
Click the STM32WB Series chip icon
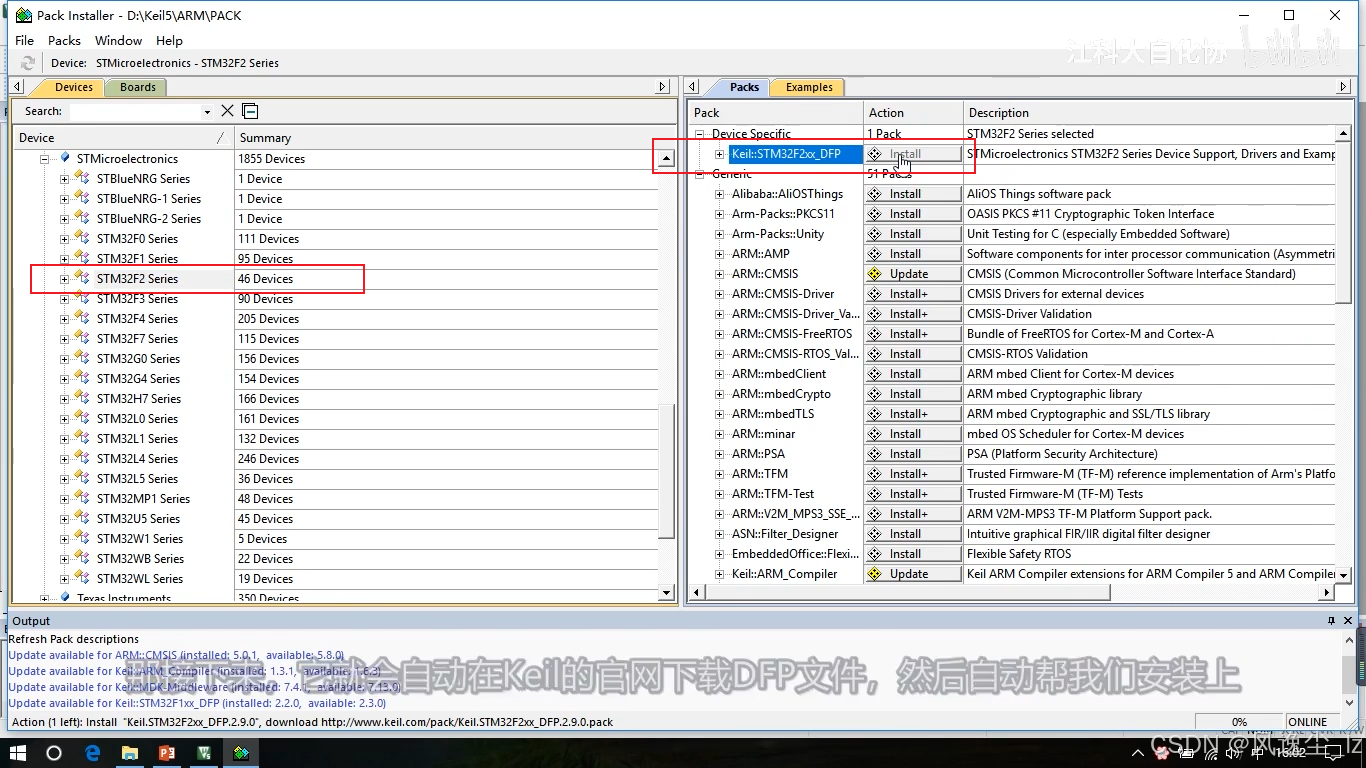tap(84, 559)
